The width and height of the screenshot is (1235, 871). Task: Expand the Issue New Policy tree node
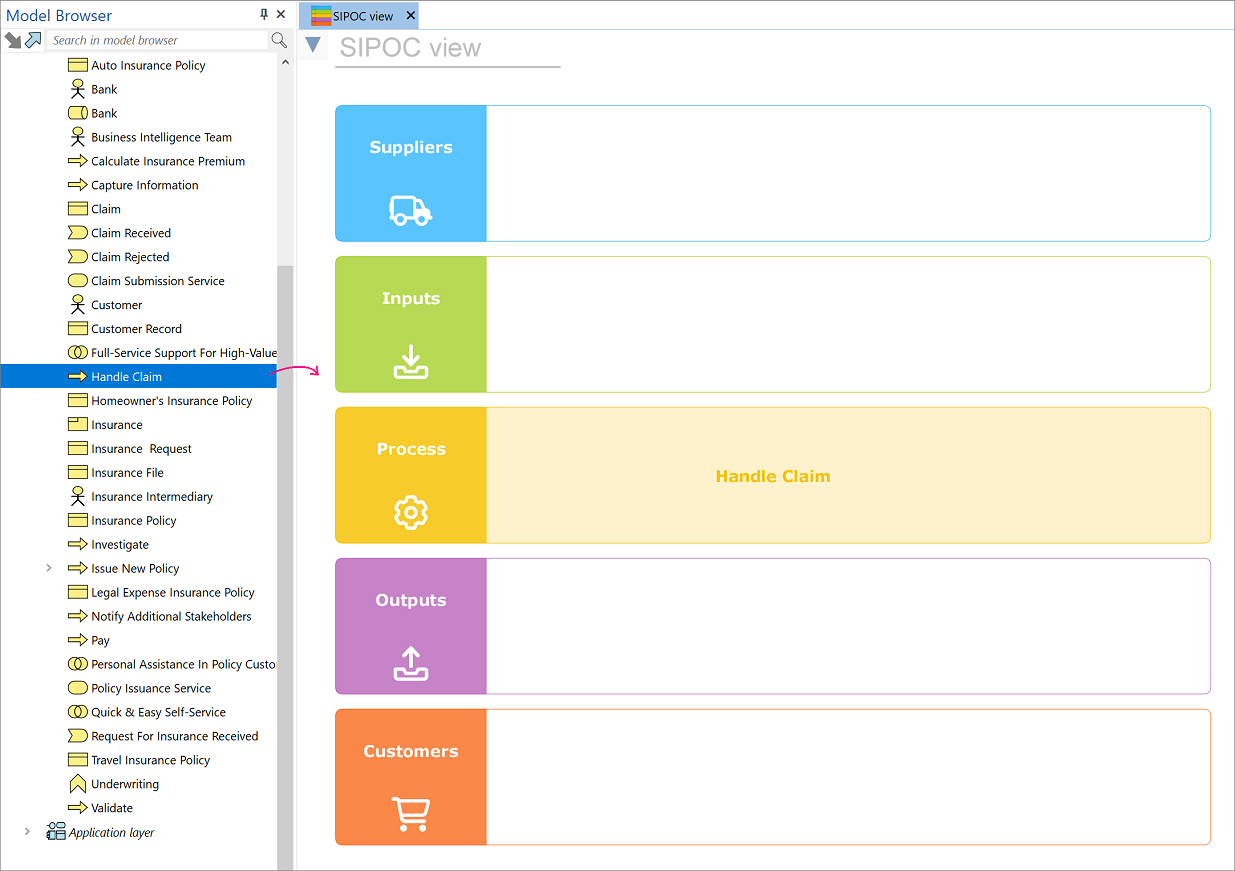pos(49,568)
